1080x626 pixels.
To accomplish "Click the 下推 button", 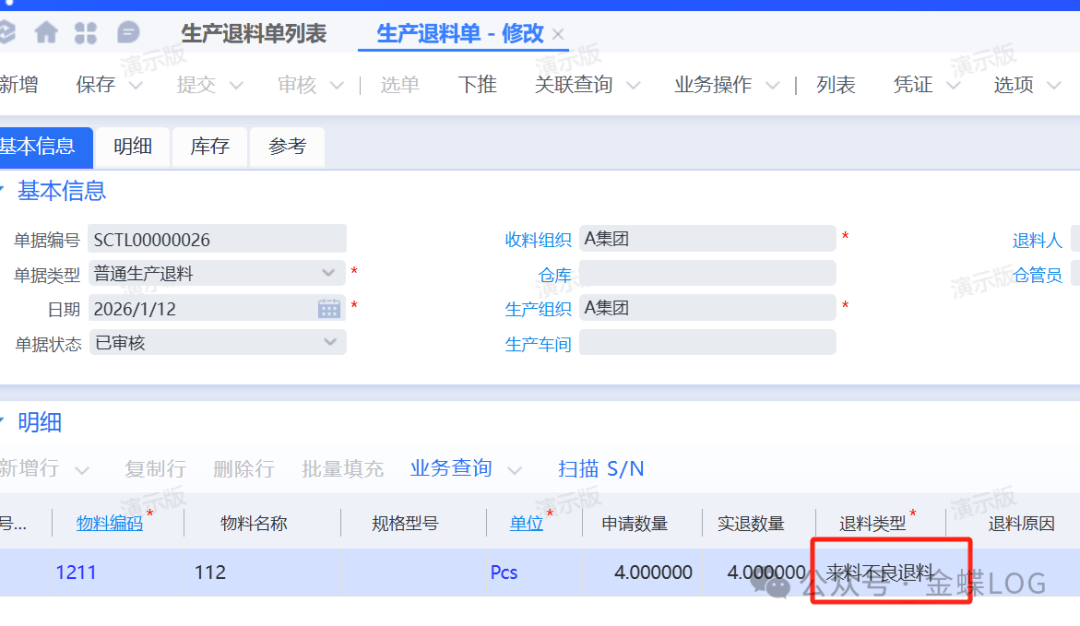I will (x=477, y=85).
